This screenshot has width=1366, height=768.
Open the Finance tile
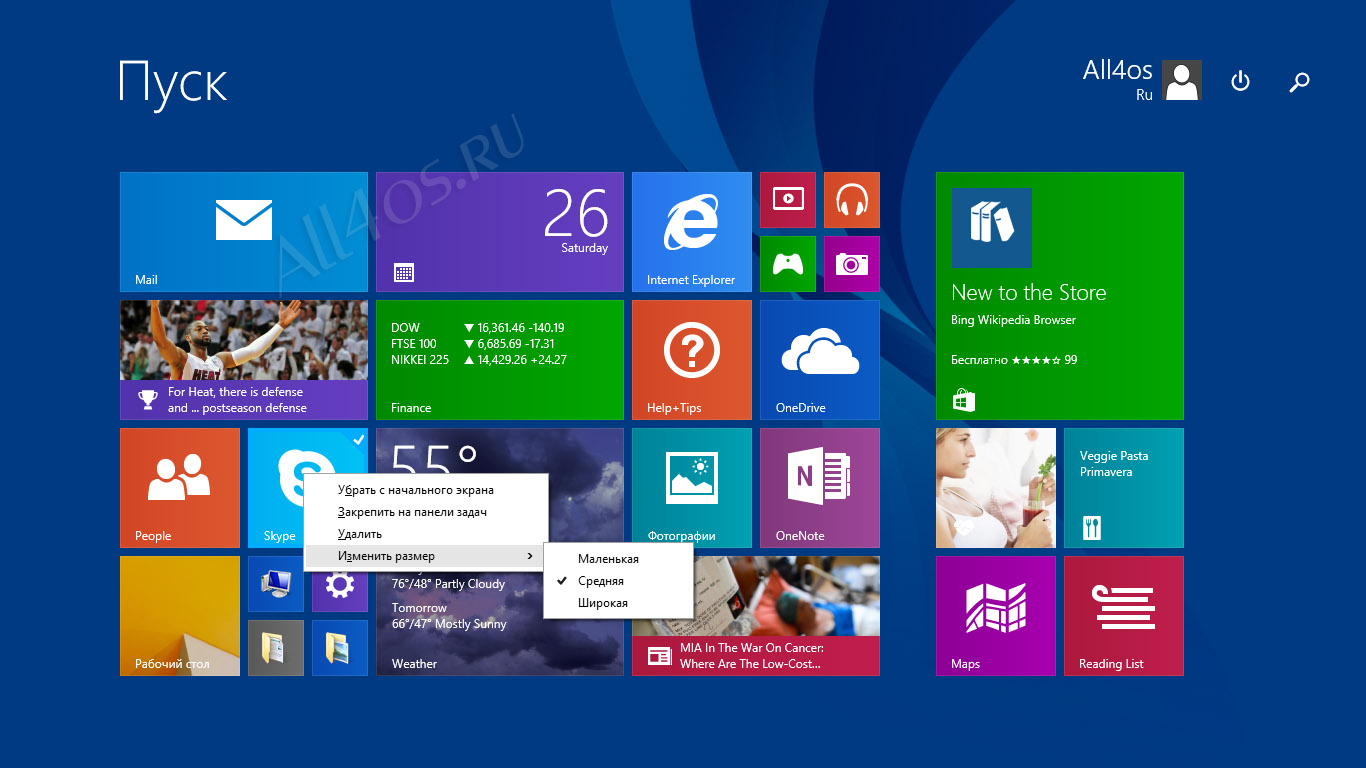(500, 360)
